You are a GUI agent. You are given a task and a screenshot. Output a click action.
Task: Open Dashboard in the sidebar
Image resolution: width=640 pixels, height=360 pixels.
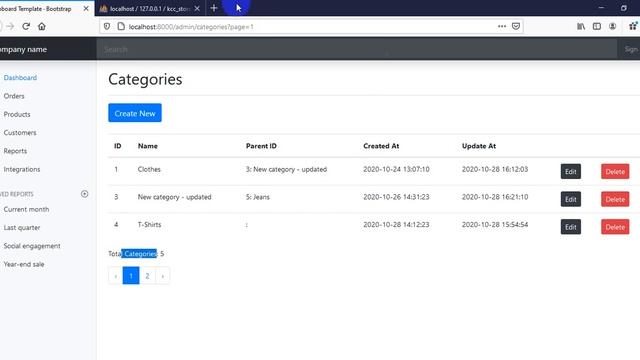point(20,78)
